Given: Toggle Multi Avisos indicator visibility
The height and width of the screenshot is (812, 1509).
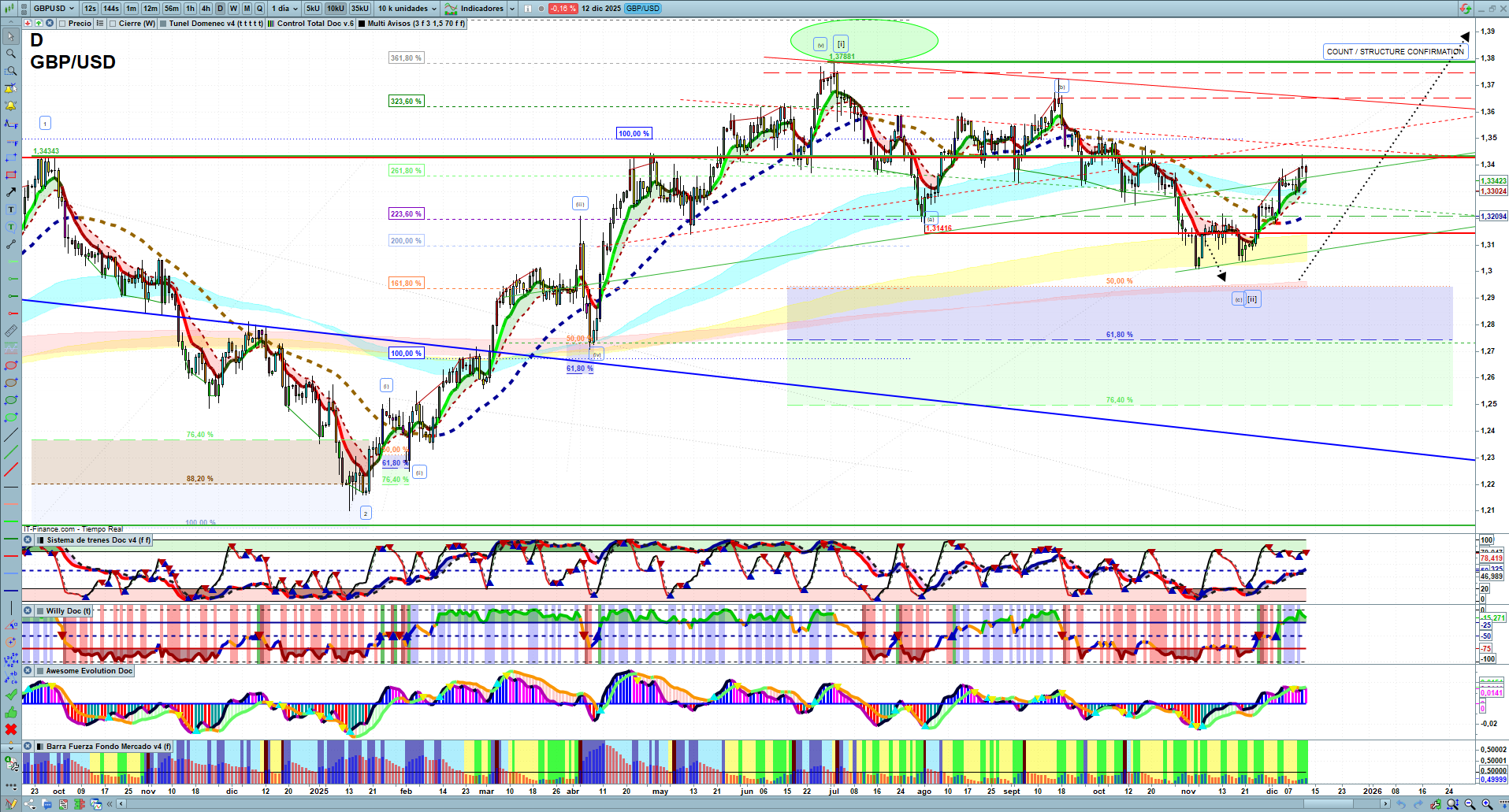Looking at the screenshot, I should 362,24.
